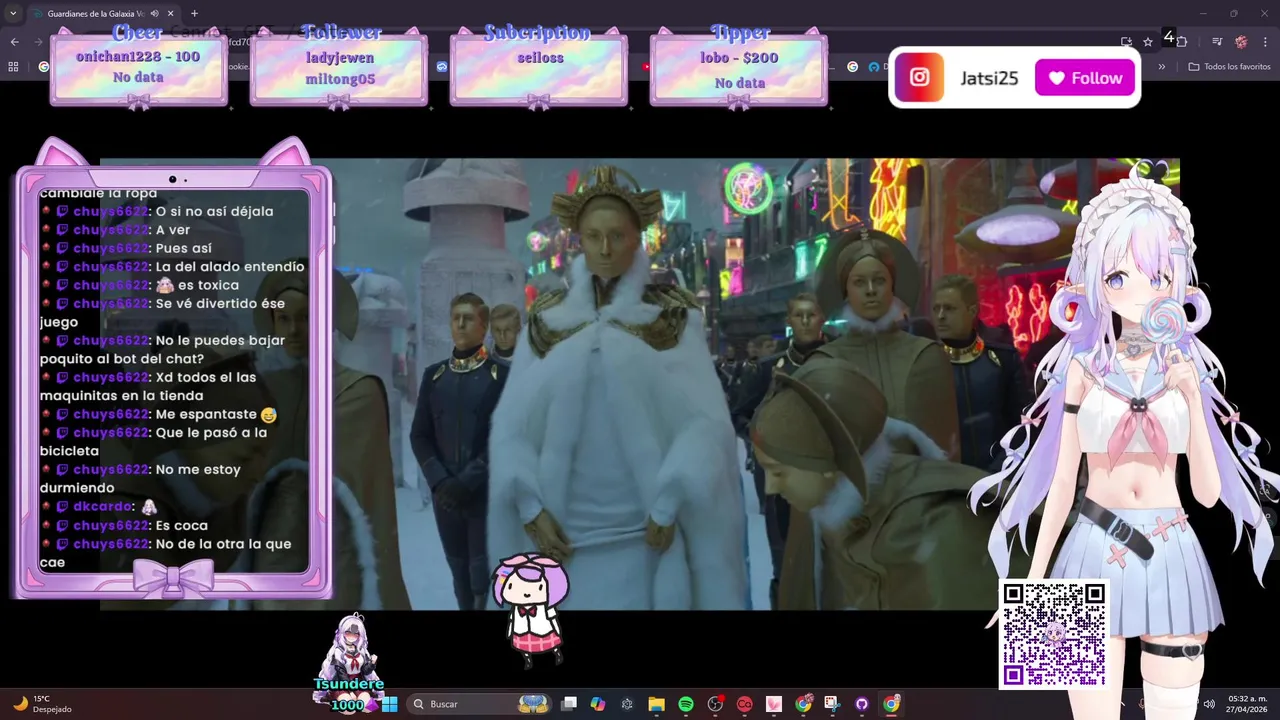Open the media control icon in Chrome toolbar
This screenshot has height=720, width=1280.
(x=1217, y=41)
